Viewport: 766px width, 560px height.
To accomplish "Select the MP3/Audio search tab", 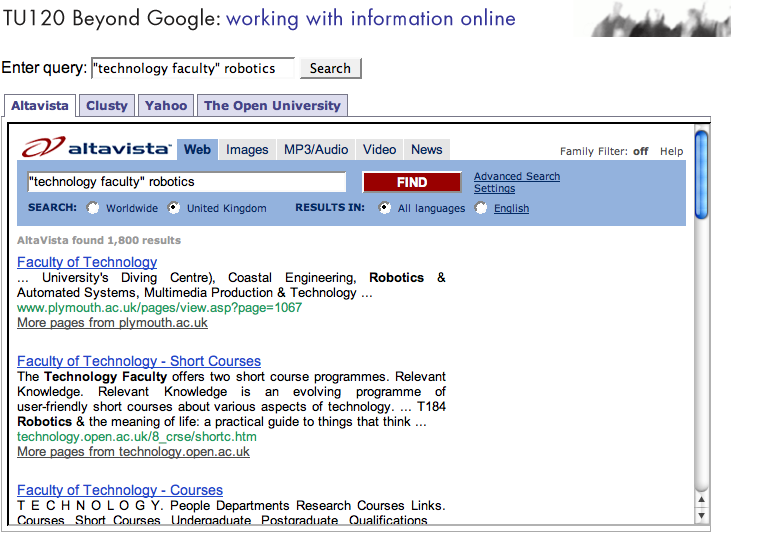I will (316, 150).
